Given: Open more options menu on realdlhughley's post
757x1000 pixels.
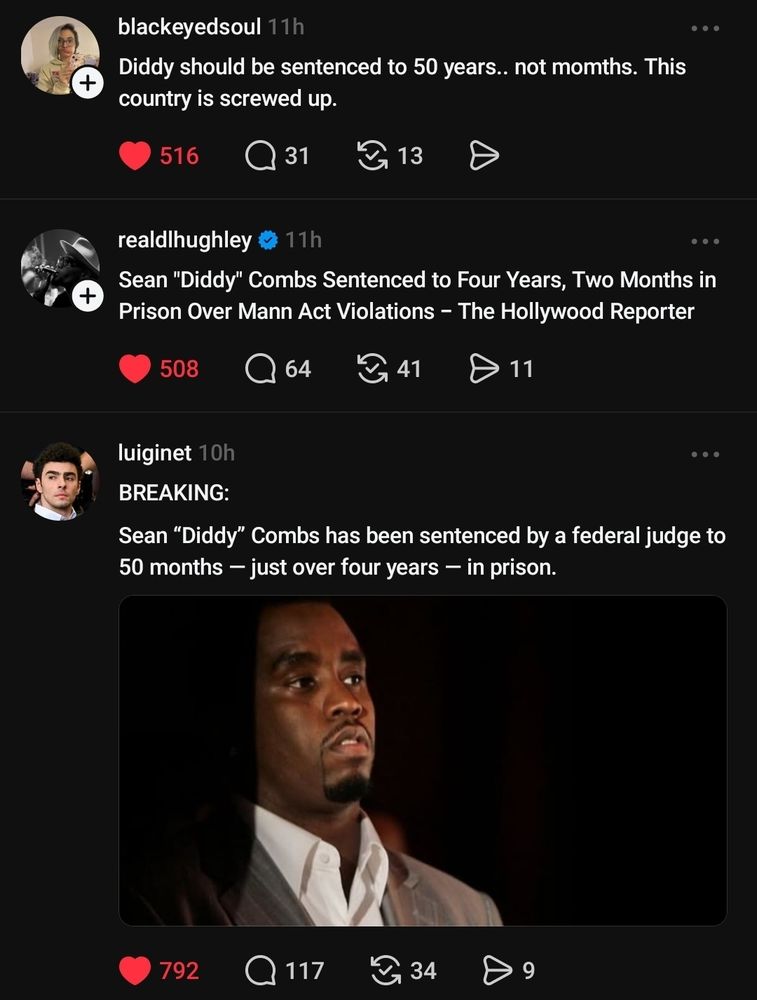Looking at the screenshot, I should pos(705,241).
